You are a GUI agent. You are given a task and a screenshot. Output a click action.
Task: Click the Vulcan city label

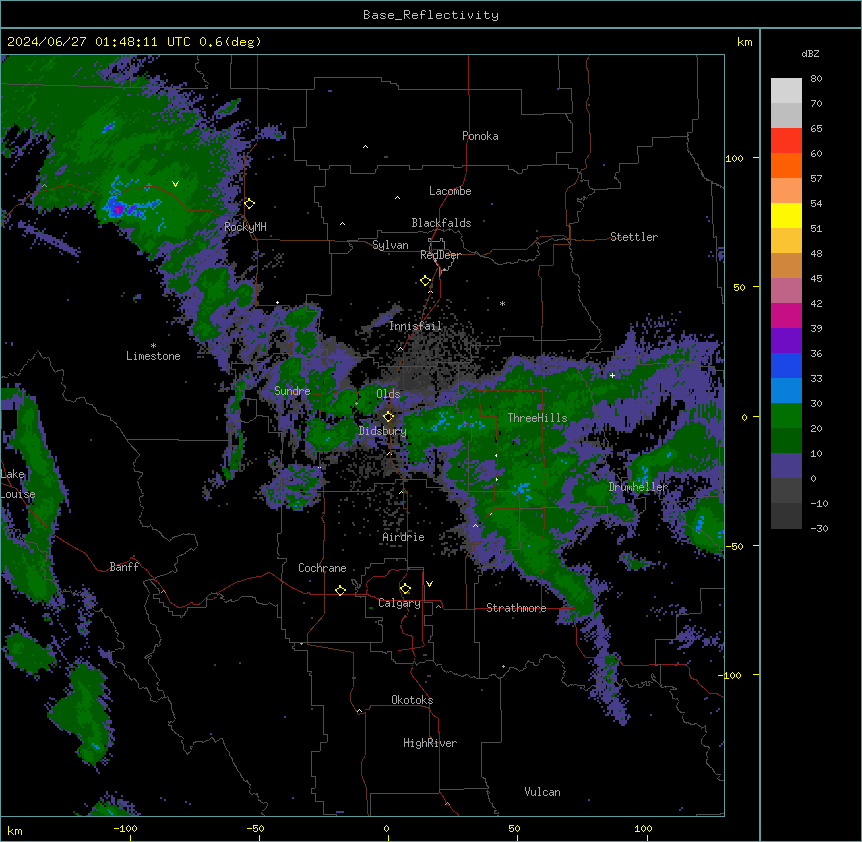point(542,792)
